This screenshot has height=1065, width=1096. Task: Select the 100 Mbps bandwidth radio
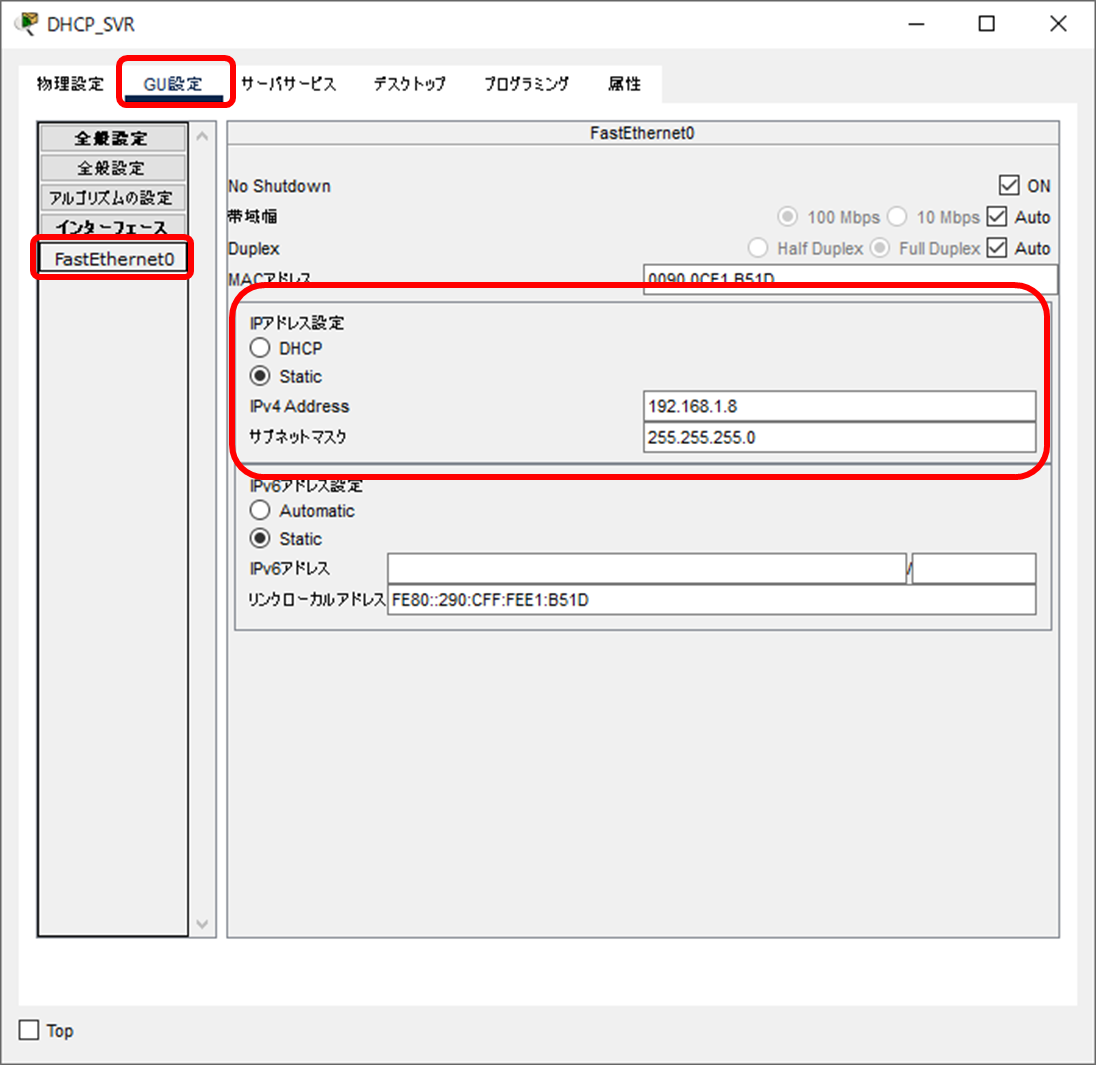coord(788,217)
